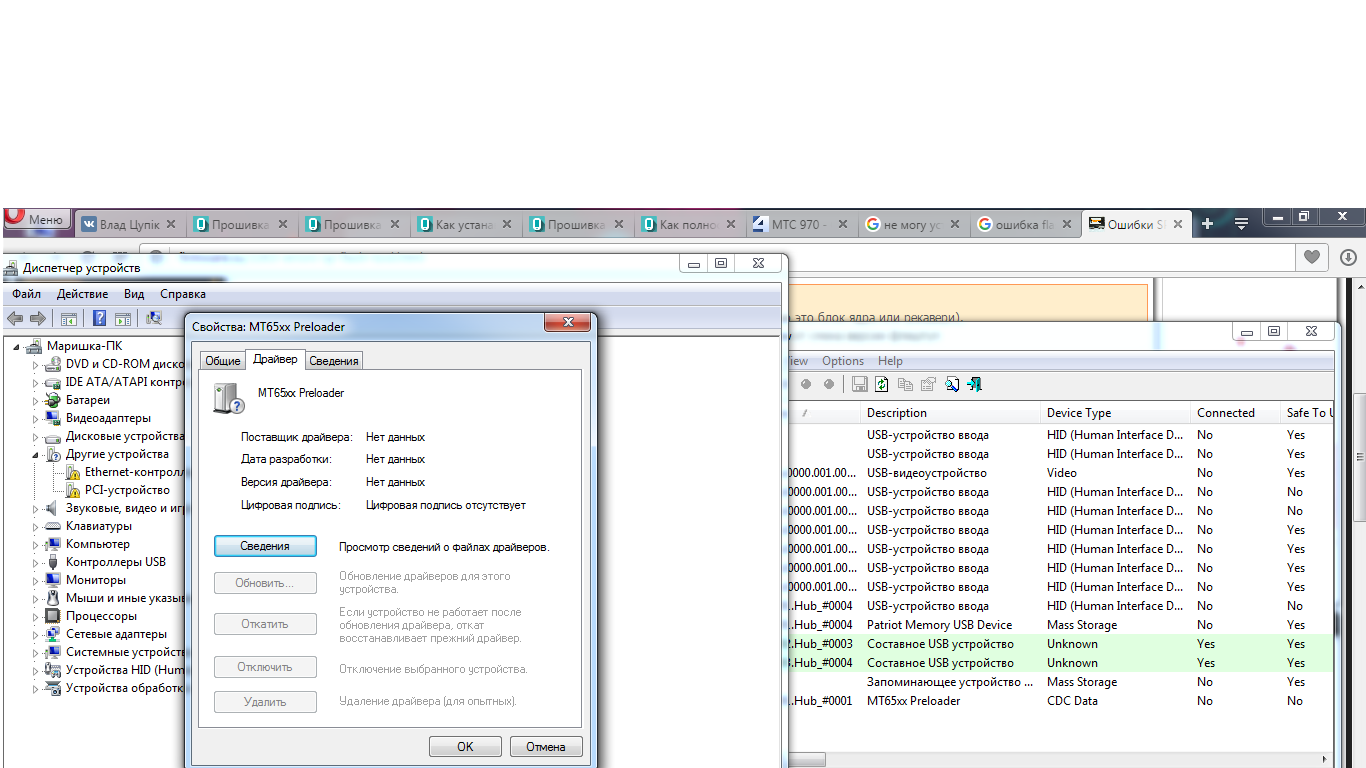Viewport: 1366px width, 768px height.
Task: Open a new browser tab with plus button
Action: click(1207, 223)
